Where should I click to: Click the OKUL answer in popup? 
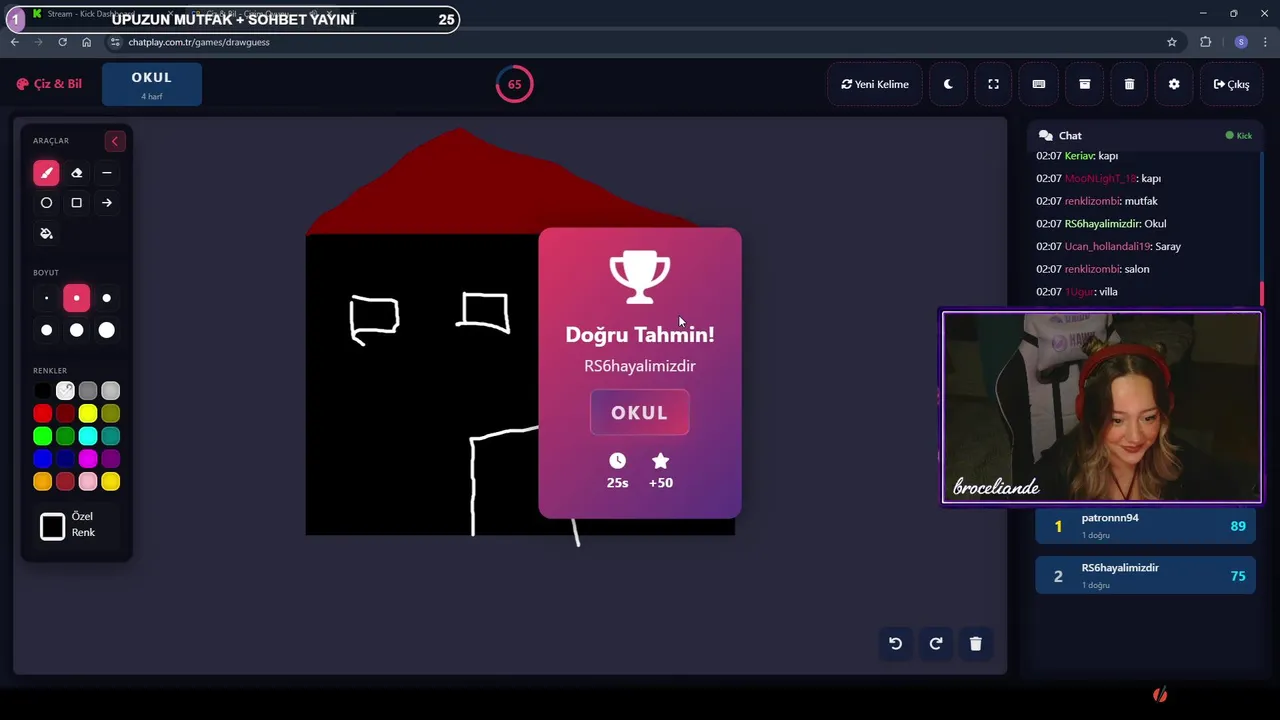[640, 413]
